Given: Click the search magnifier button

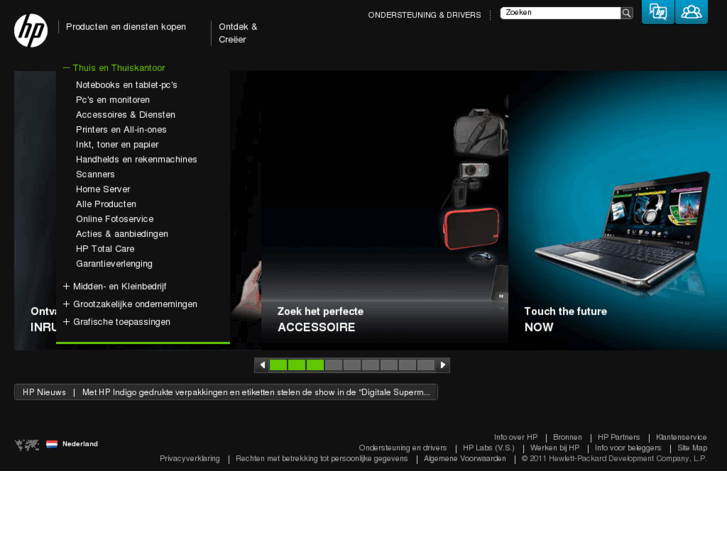Looking at the screenshot, I should click(x=626, y=13).
